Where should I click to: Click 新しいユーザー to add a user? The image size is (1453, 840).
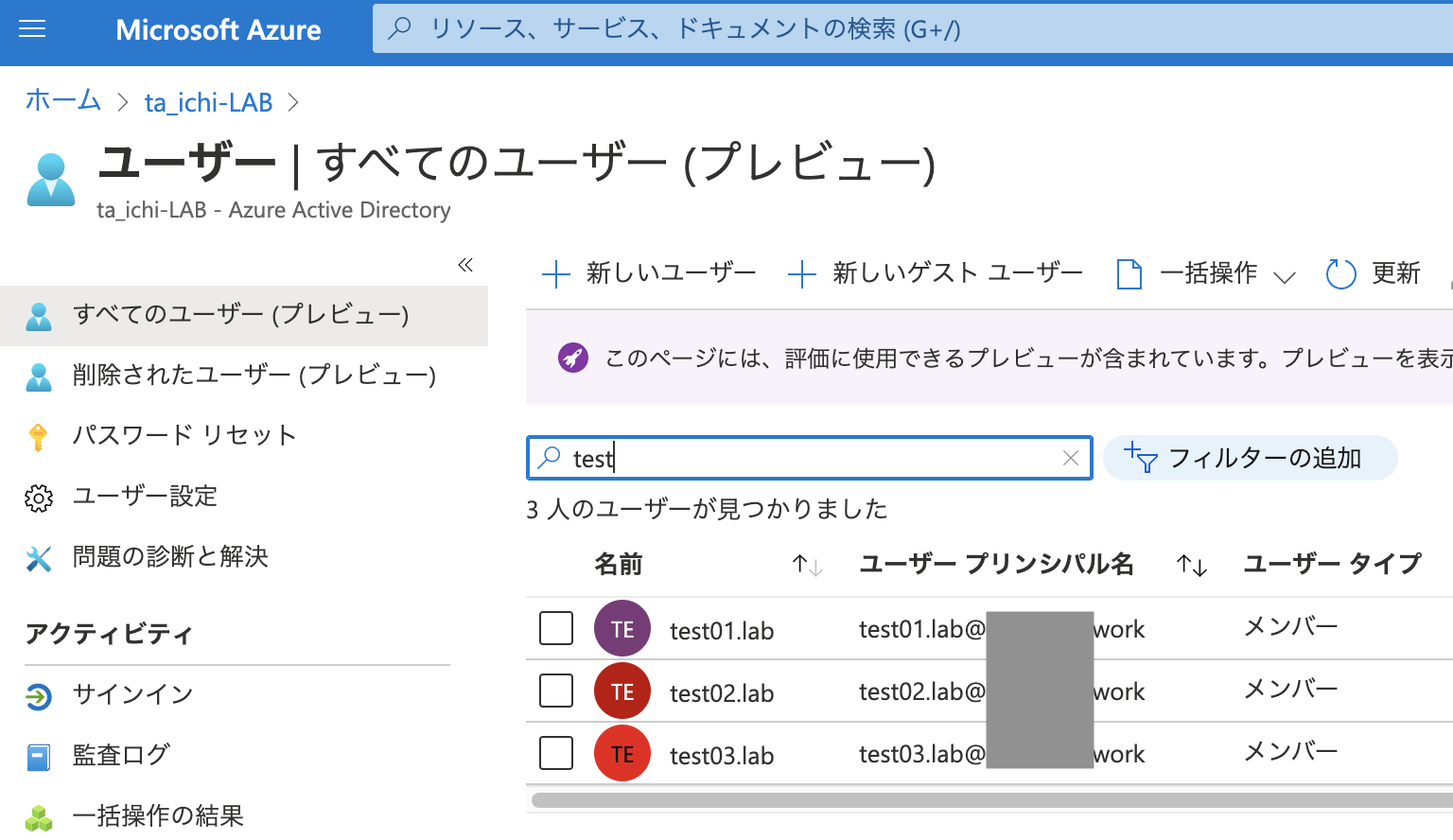tap(649, 273)
